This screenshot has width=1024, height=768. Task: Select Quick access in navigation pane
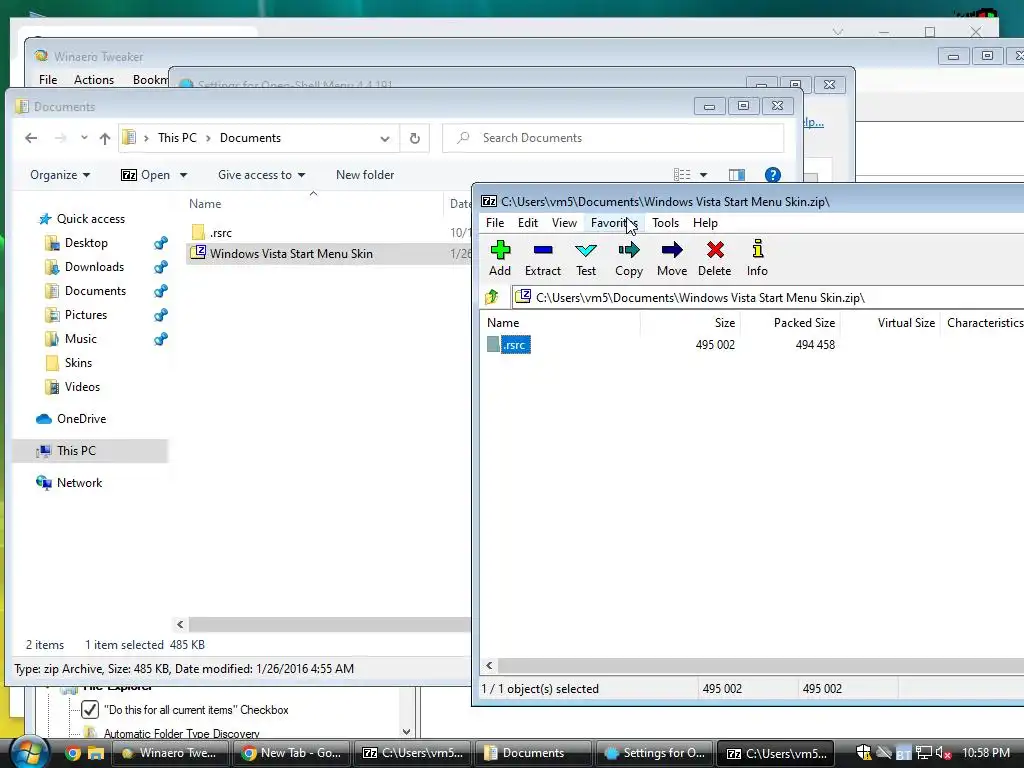90,219
